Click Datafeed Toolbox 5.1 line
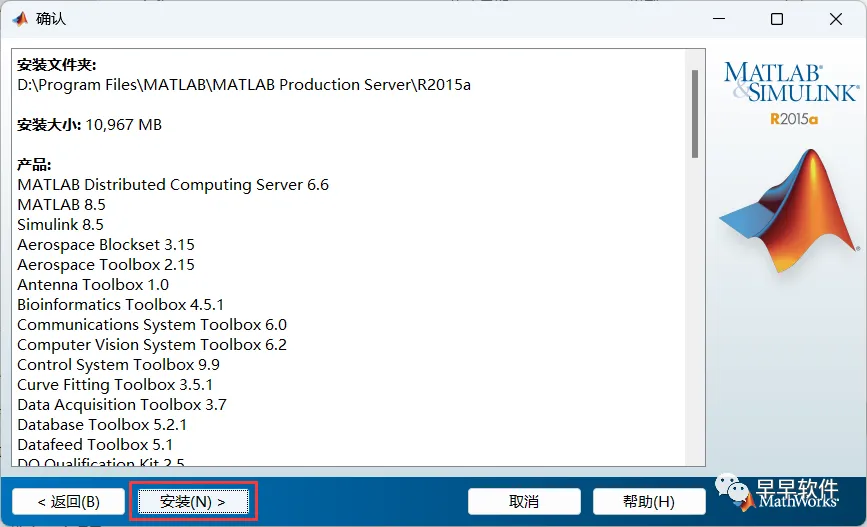 (x=95, y=445)
